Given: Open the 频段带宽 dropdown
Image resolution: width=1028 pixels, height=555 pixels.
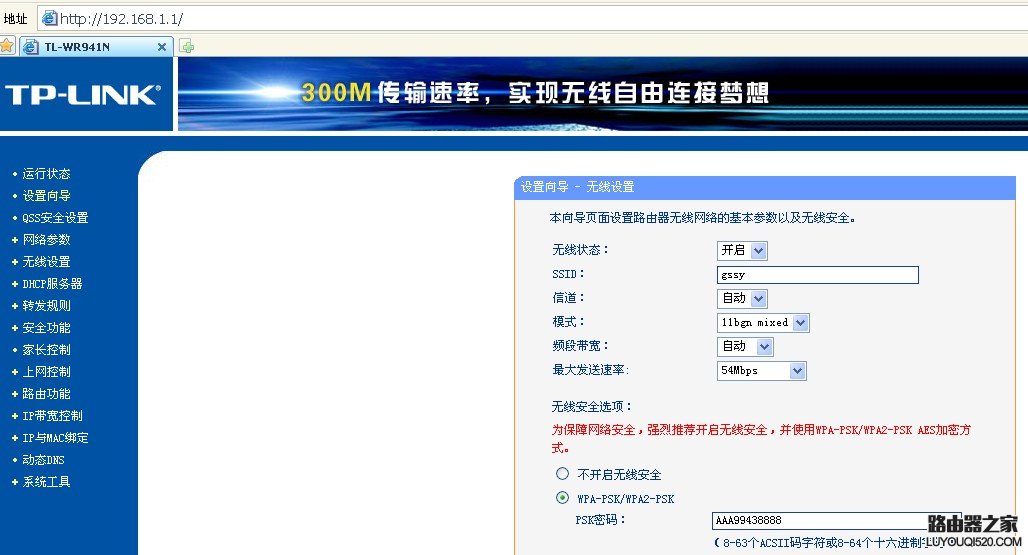Looking at the screenshot, I should click(x=745, y=346).
